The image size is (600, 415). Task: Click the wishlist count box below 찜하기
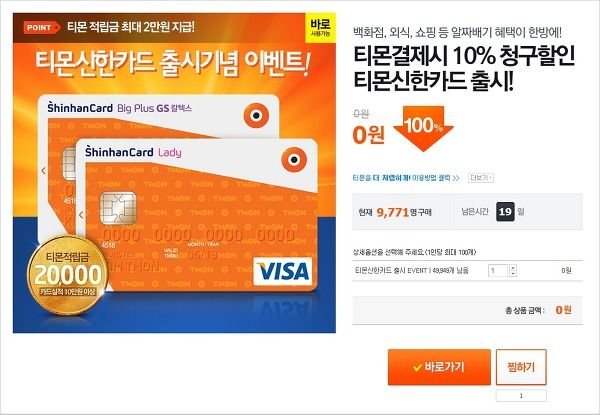(x=521, y=395)
